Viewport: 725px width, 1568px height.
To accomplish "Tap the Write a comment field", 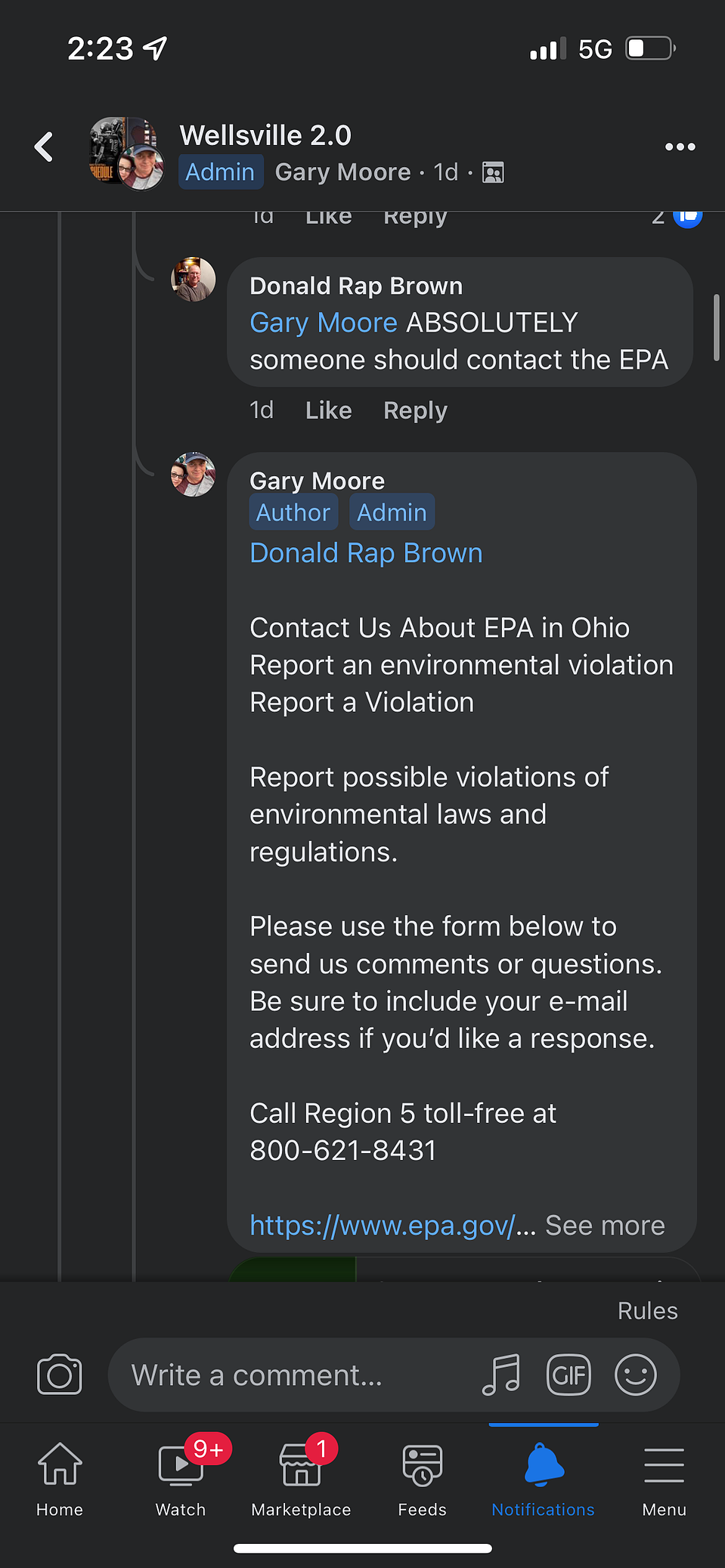I will coord(295,1375).
